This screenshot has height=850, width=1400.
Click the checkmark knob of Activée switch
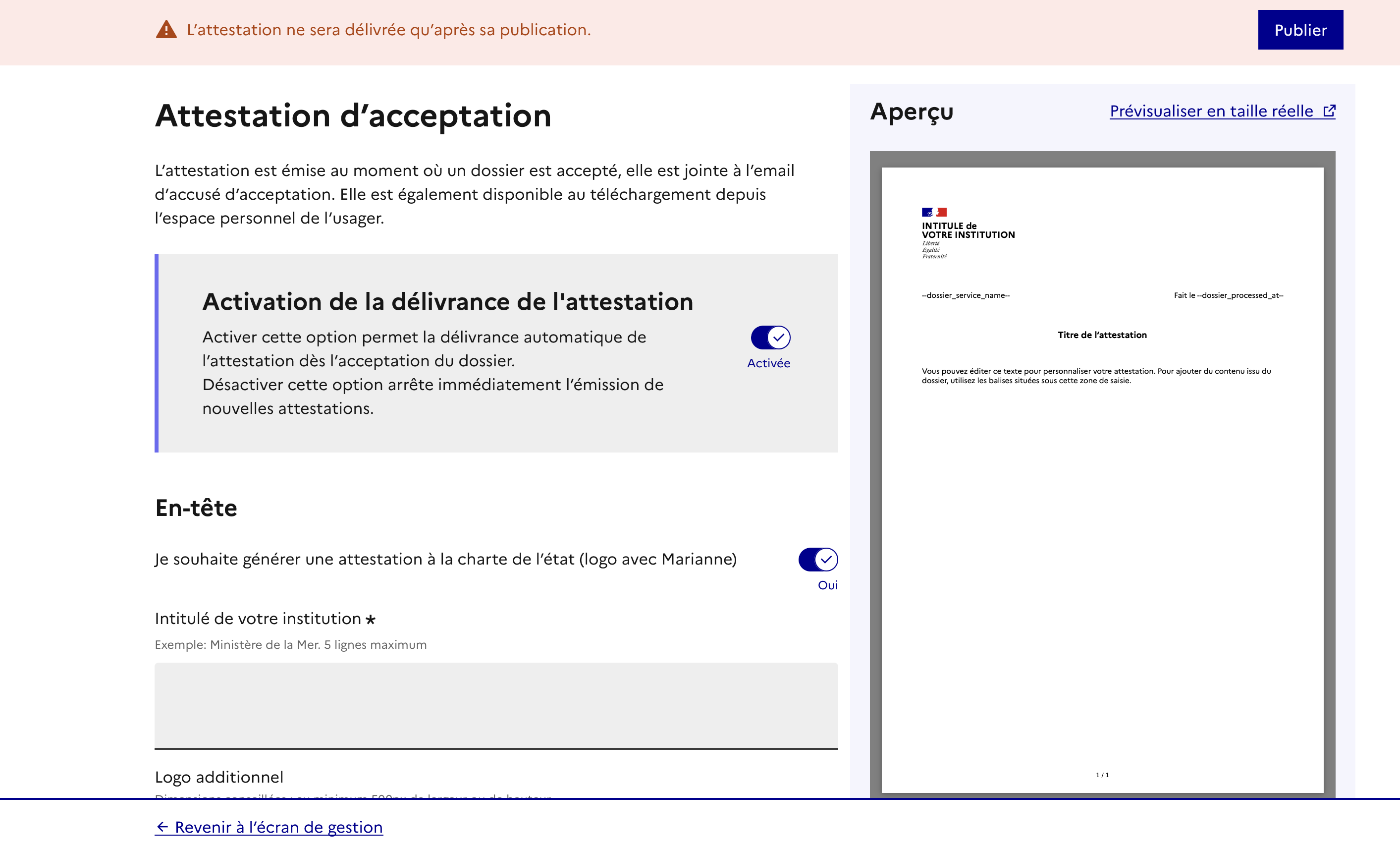coord(778,338)
